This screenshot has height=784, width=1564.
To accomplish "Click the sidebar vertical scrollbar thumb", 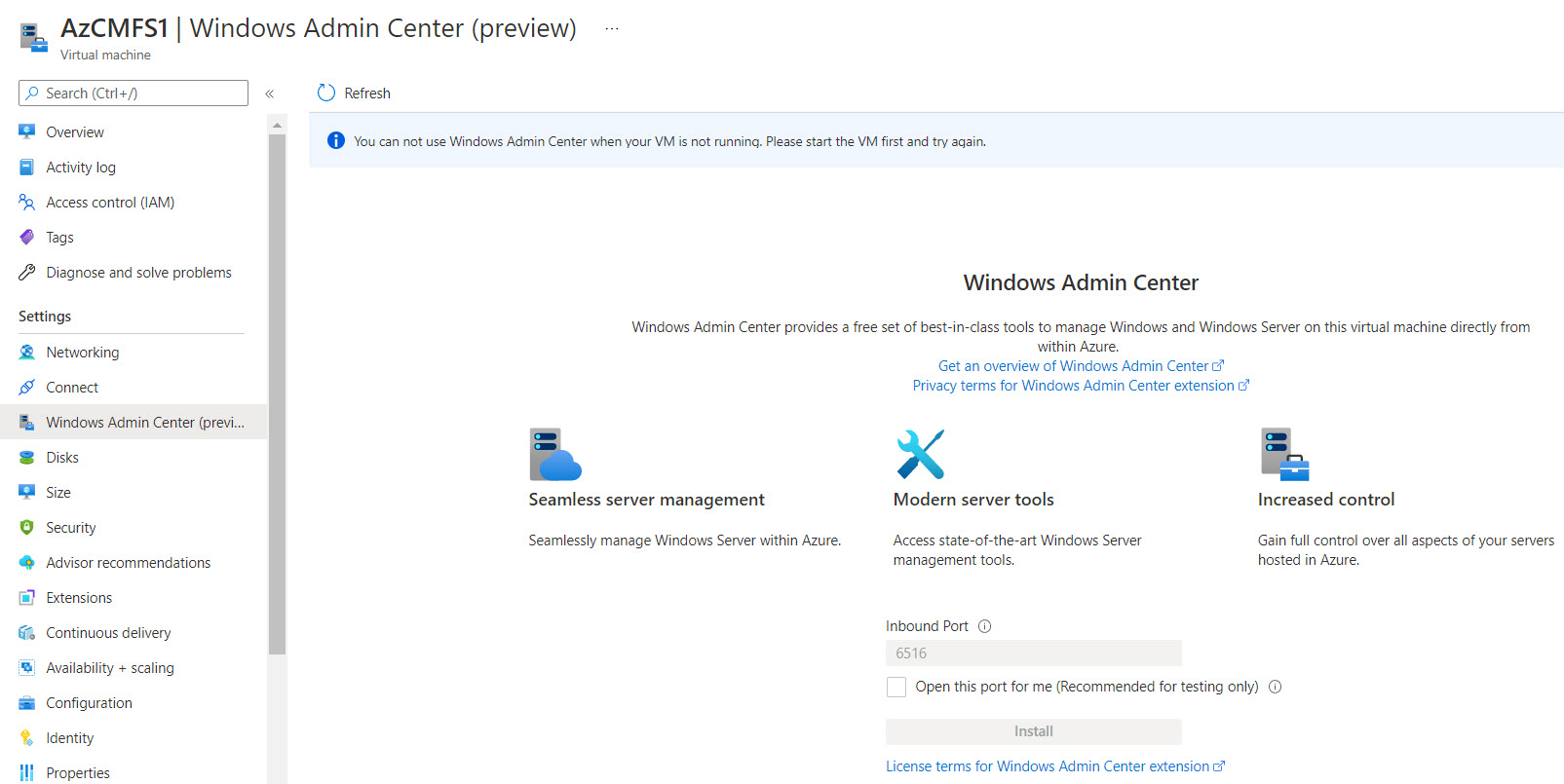I will pos(278,394).
